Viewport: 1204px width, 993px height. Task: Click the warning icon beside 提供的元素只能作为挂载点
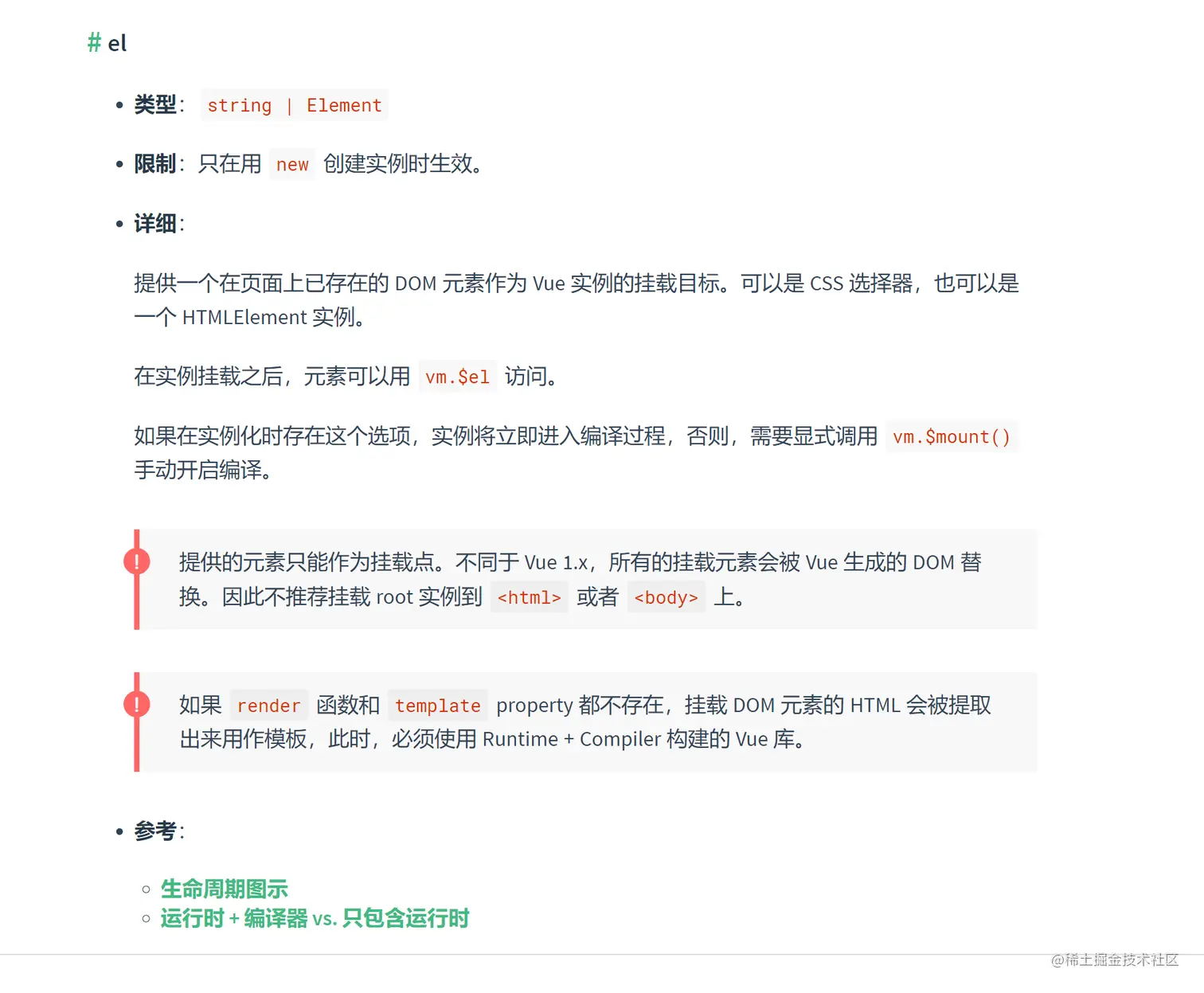click(137, 561)
